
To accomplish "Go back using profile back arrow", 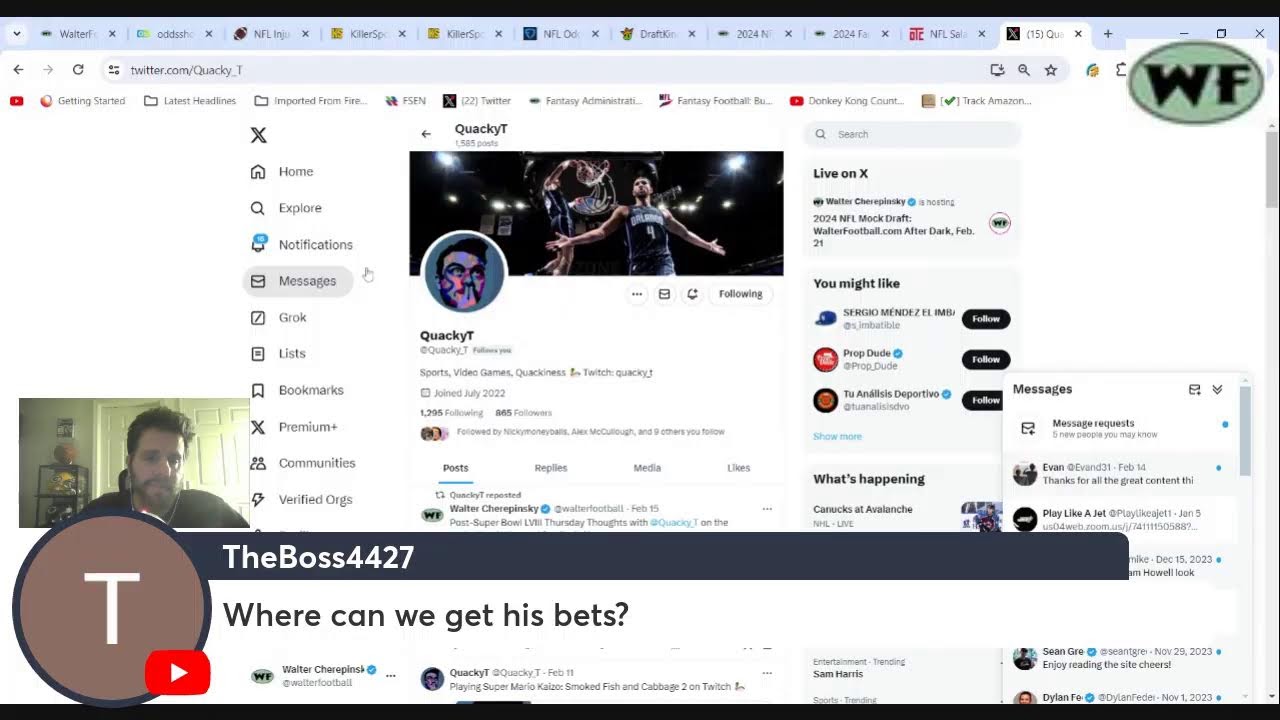I will pyautogui.click(x=426, y=134).
